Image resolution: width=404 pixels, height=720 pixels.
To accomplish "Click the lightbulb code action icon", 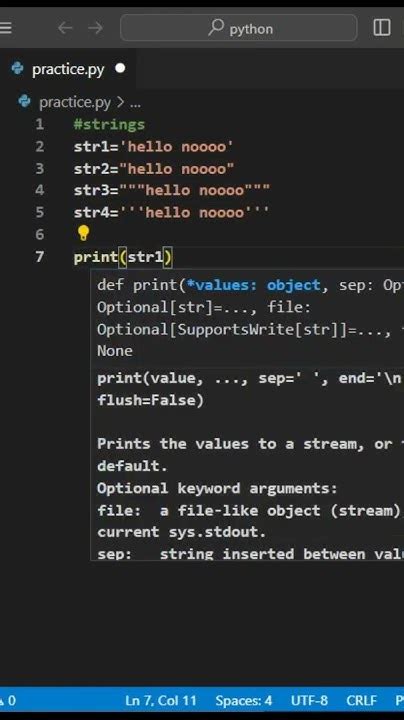I will coord(83,234).
